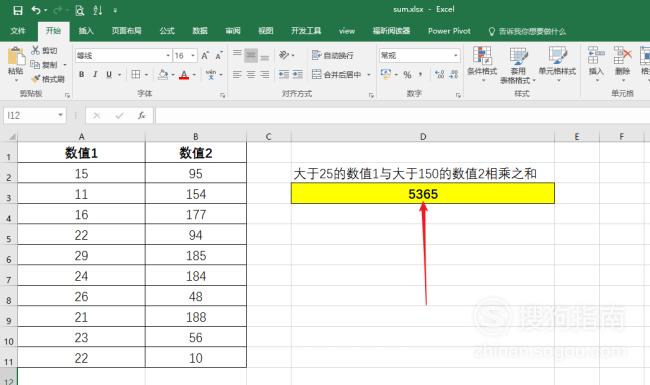Open the number format dropdown
The image size is (650, 385).
coord(456,56)
